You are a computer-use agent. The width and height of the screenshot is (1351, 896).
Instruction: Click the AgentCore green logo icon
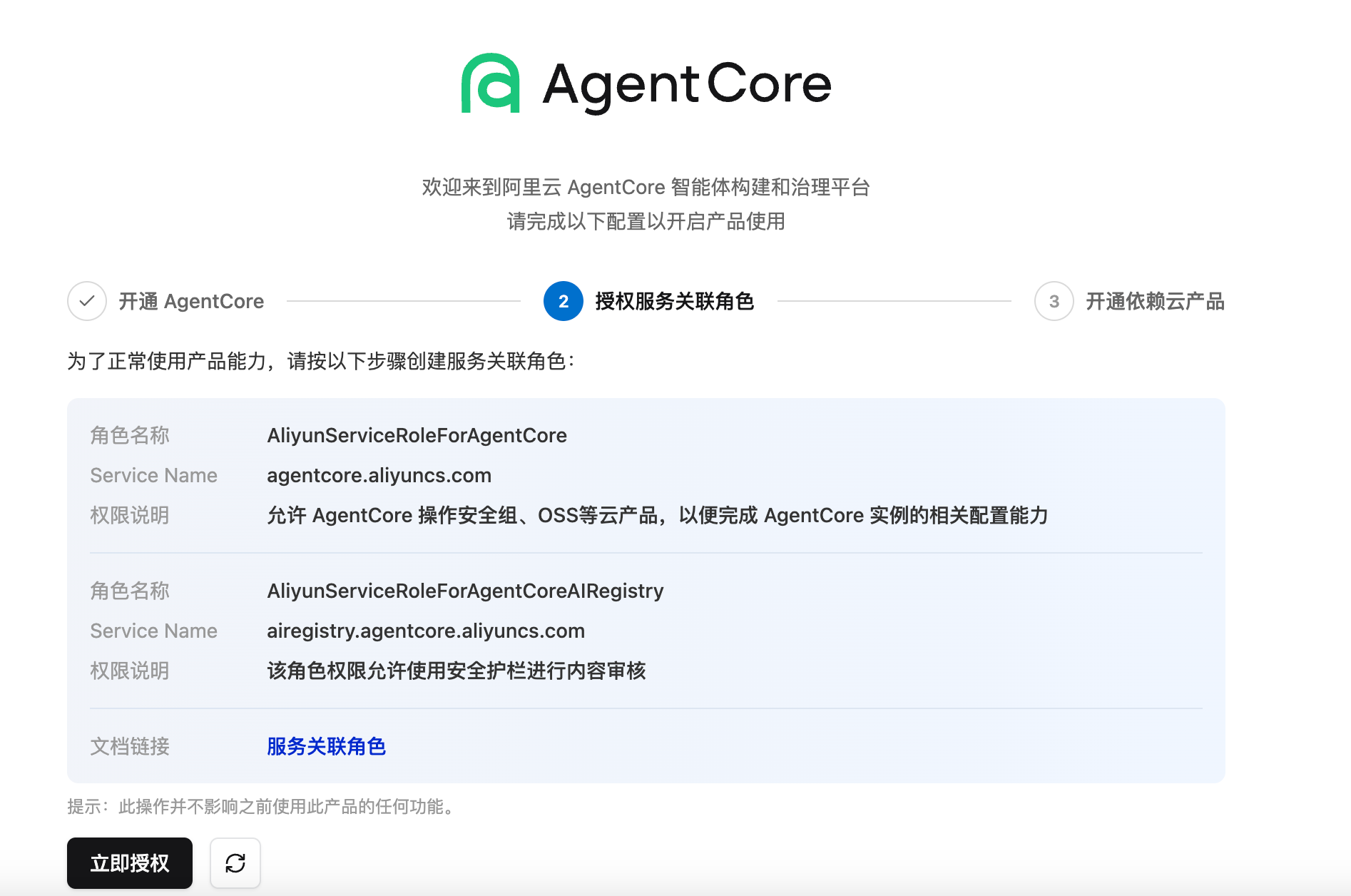point(490,83)
